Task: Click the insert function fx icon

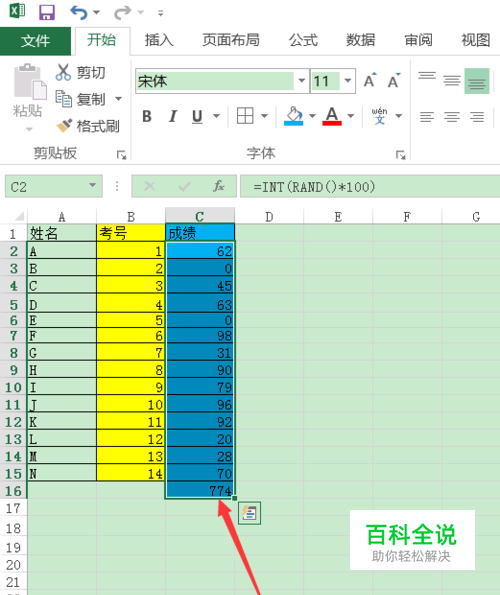Action: point(219,186)
